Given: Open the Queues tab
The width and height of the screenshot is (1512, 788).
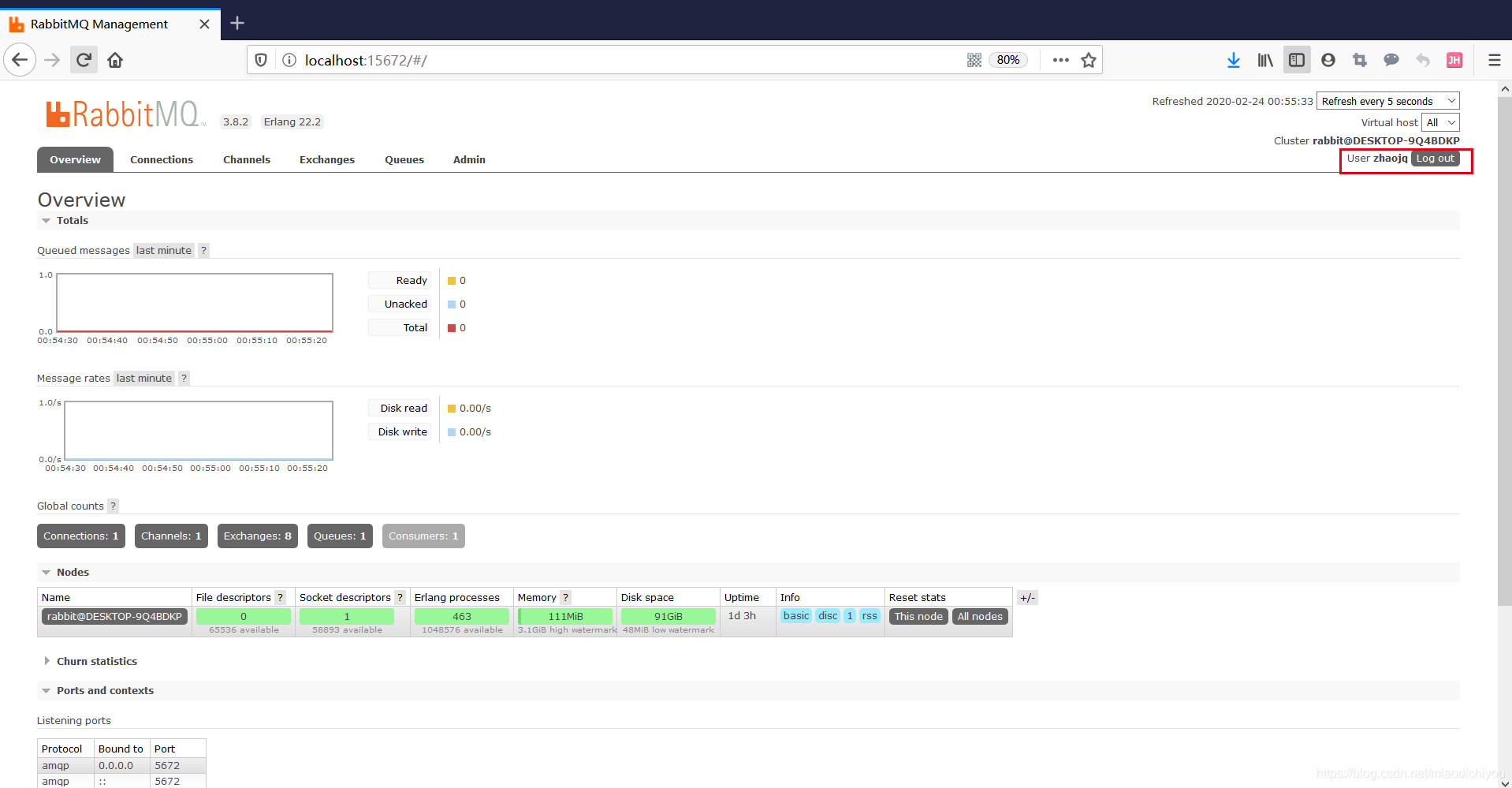Looking at the screenshot, I should 404,159.
